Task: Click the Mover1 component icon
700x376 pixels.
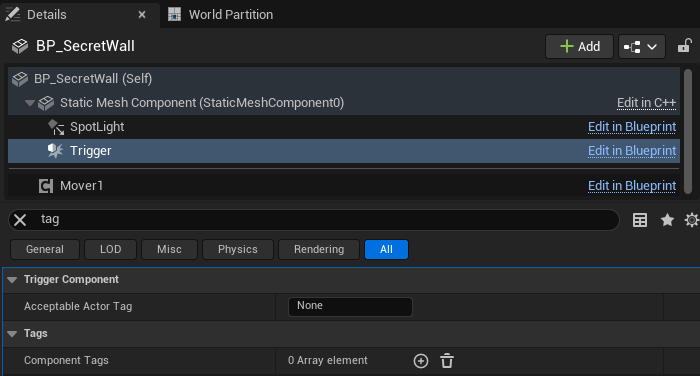Action: click(x=46, y=186)
